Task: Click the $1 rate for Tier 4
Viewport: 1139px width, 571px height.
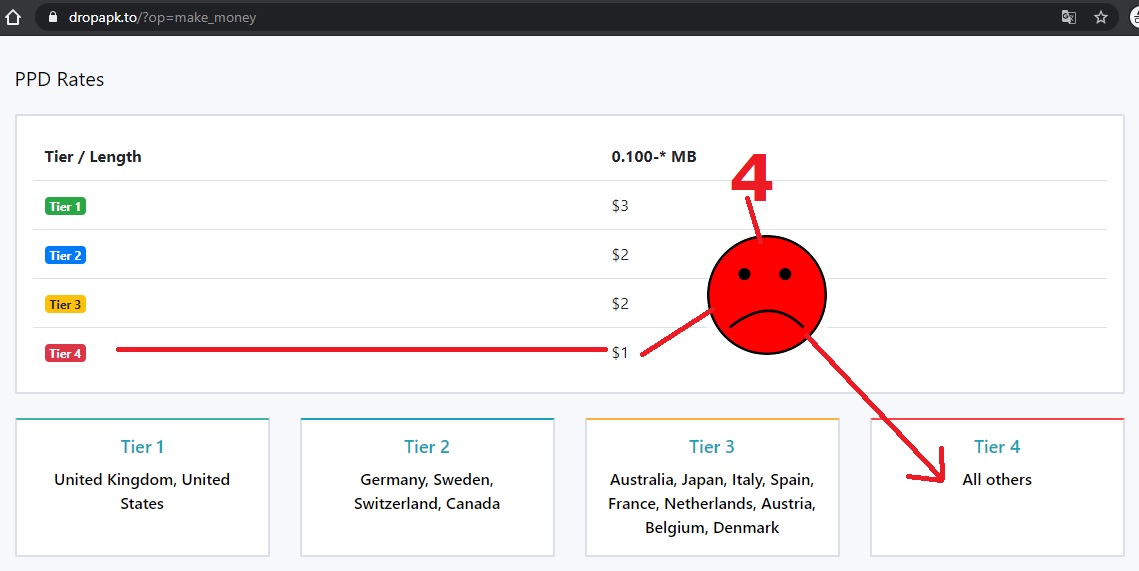Action: (620, 353)
